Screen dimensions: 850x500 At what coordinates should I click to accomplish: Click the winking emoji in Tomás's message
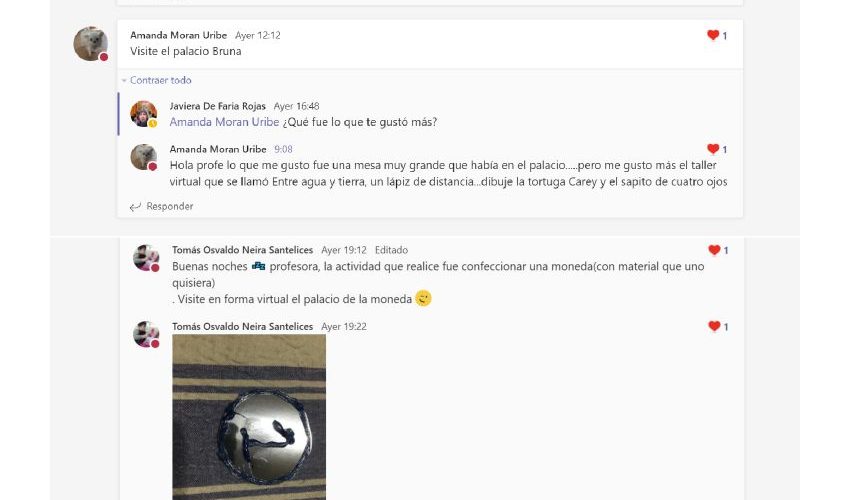pyautogui.click(x=423, y=298)
